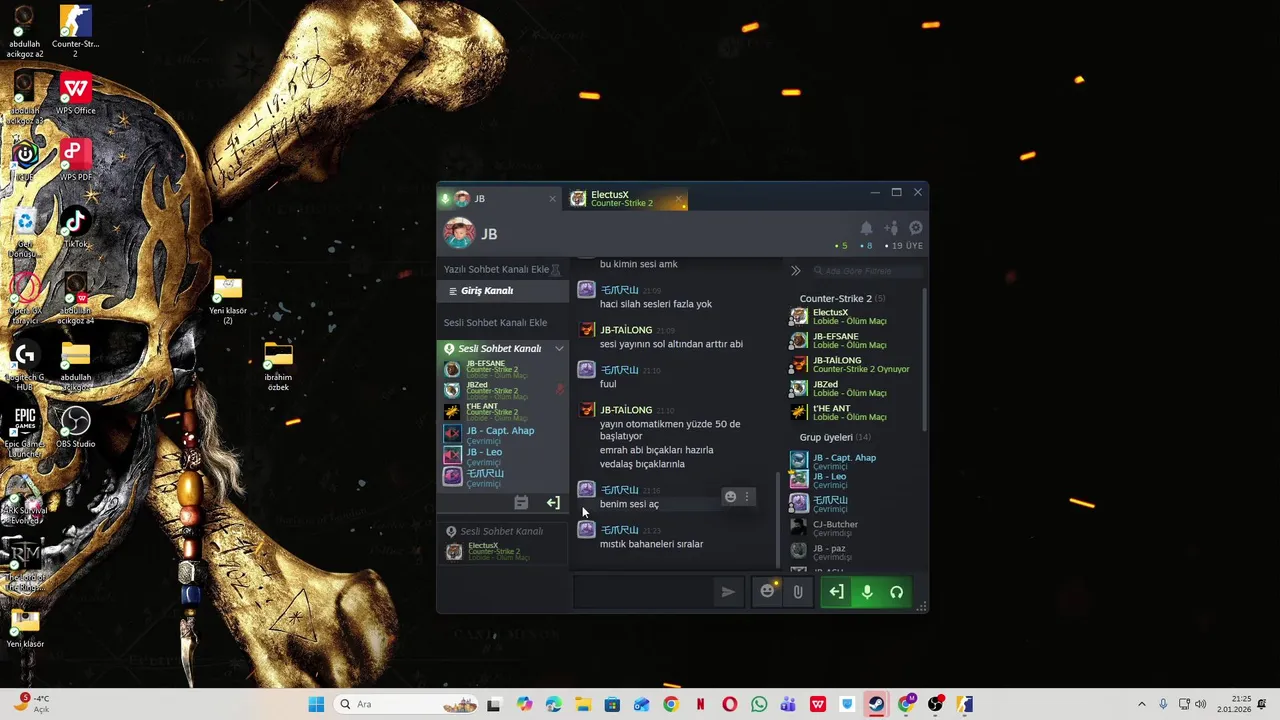Open WPS Office desktop icon
The image size is (1280, 720).
[75, 93]
